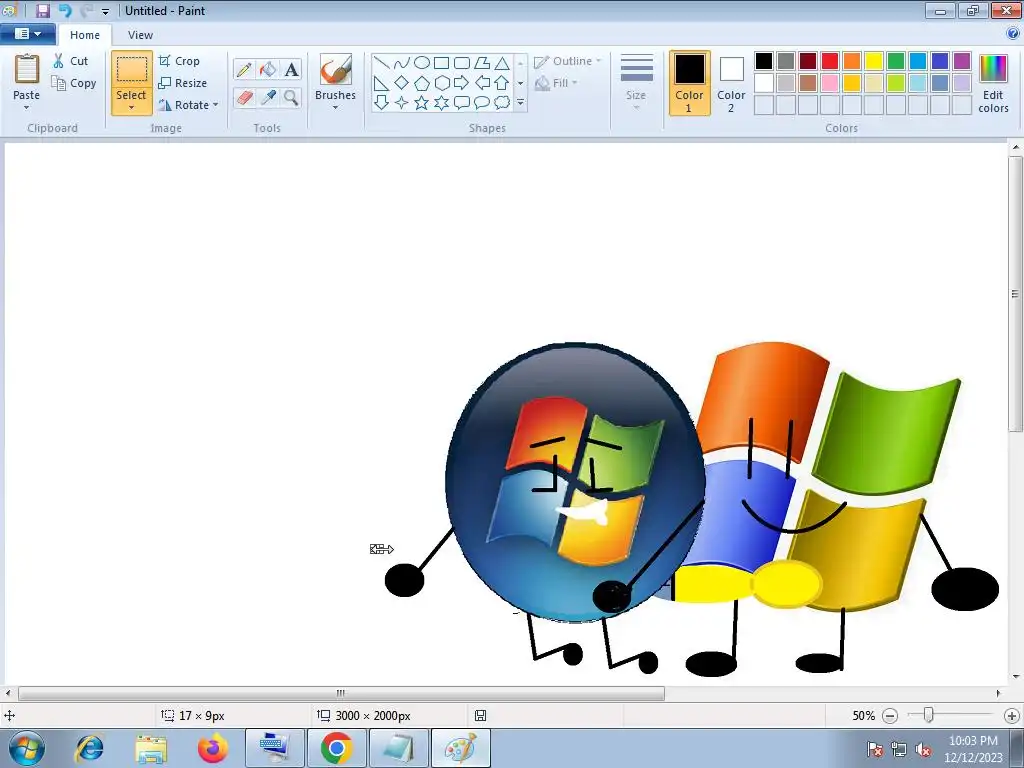Select the Text tool

[291, 70]
